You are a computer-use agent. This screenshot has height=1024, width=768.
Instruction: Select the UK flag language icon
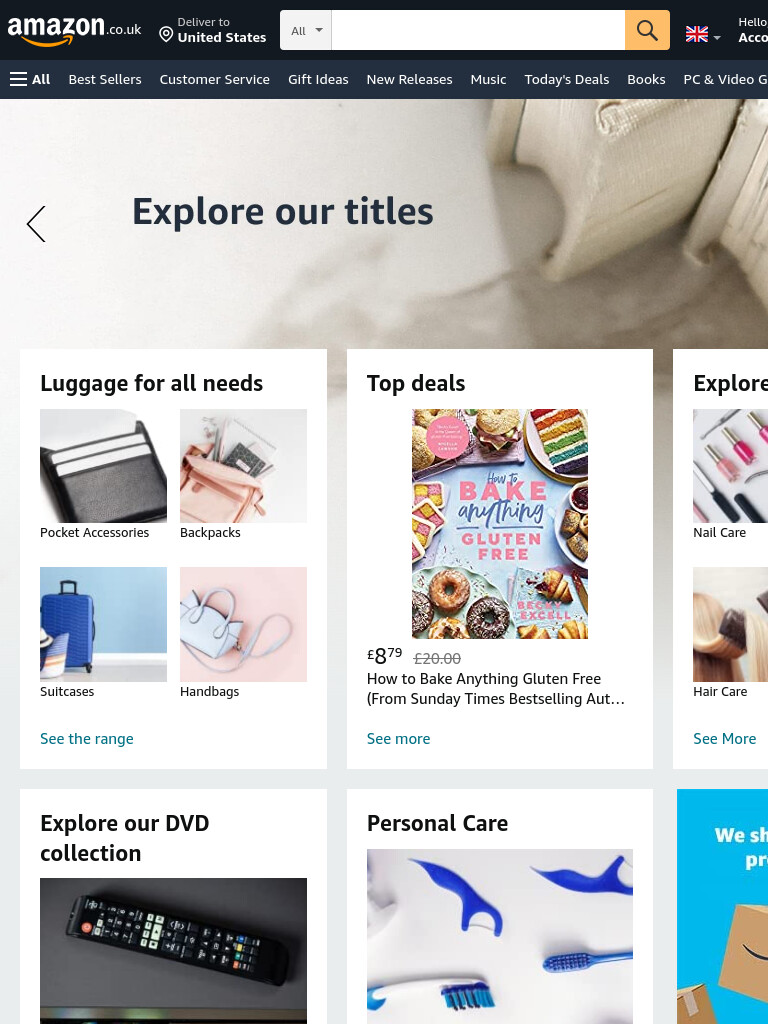point(696,34)
